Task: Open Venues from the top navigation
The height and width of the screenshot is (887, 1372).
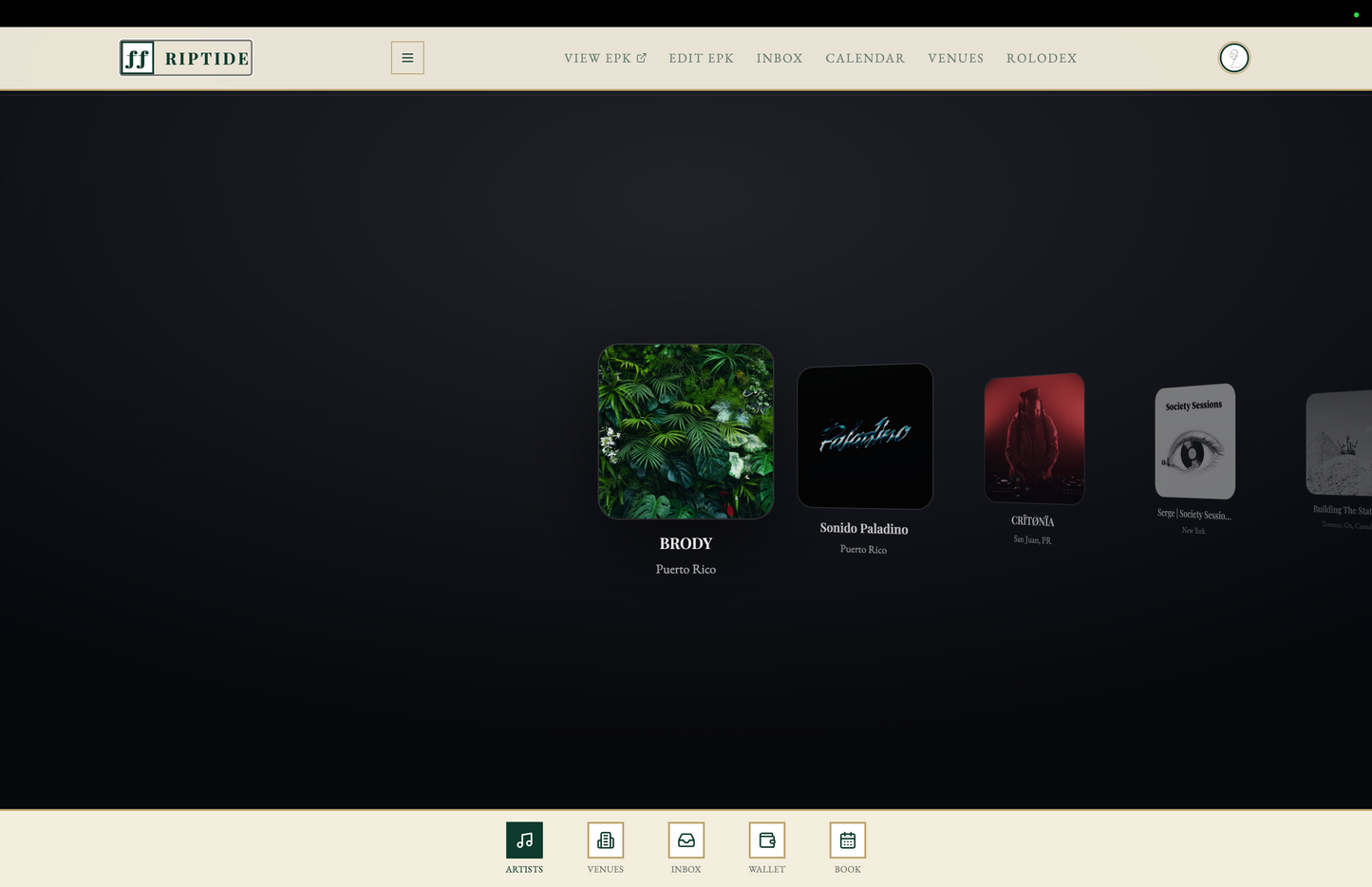Action: 955,58
